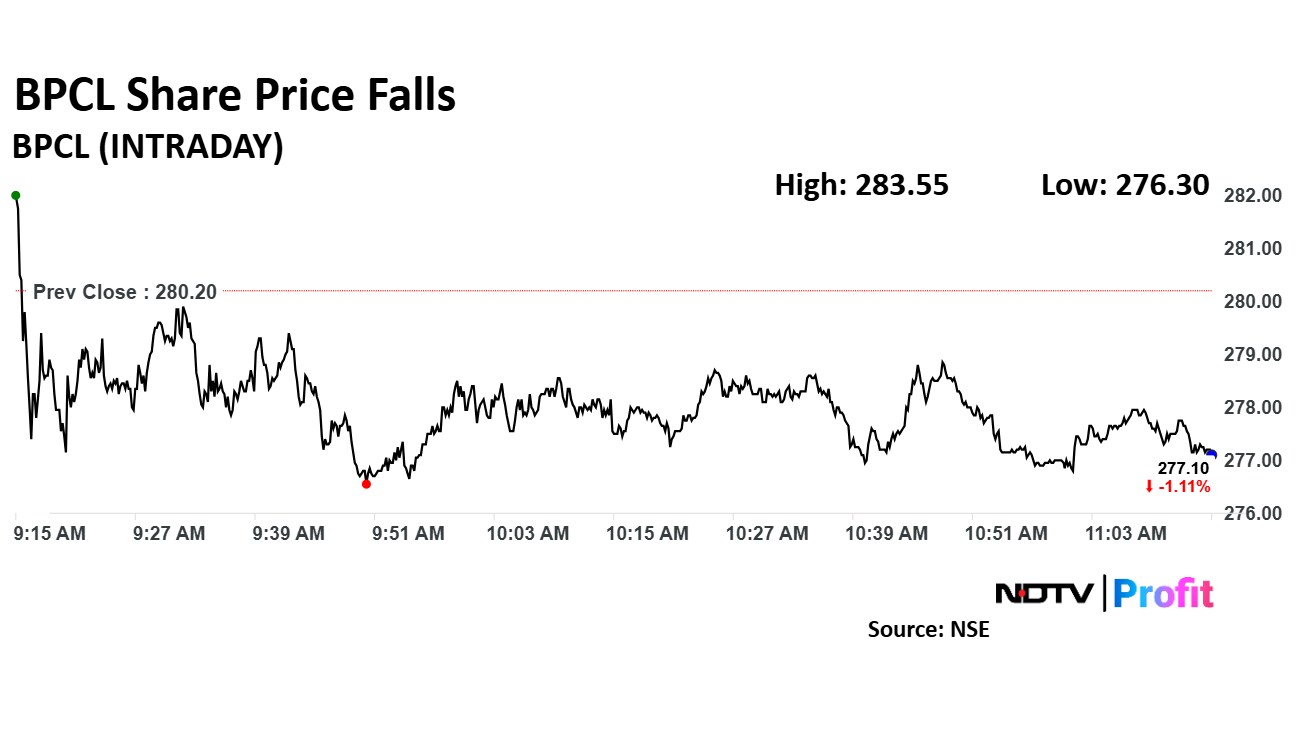Viewport: 1296px width, 729px height.
Task: Click the blue current price marker dot
Action: (1211, 454)
